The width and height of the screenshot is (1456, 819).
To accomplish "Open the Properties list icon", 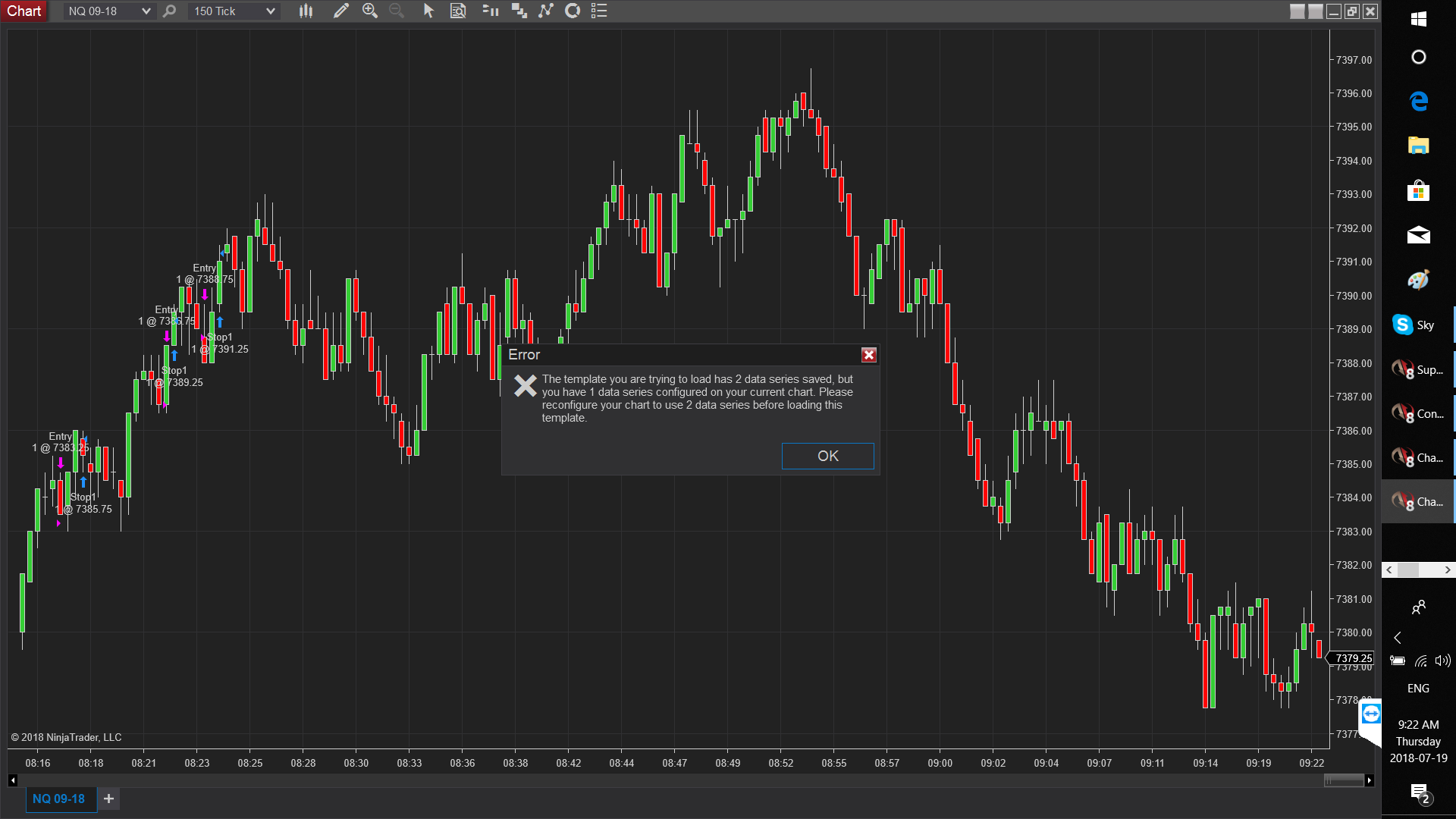I will coord(599,11).
